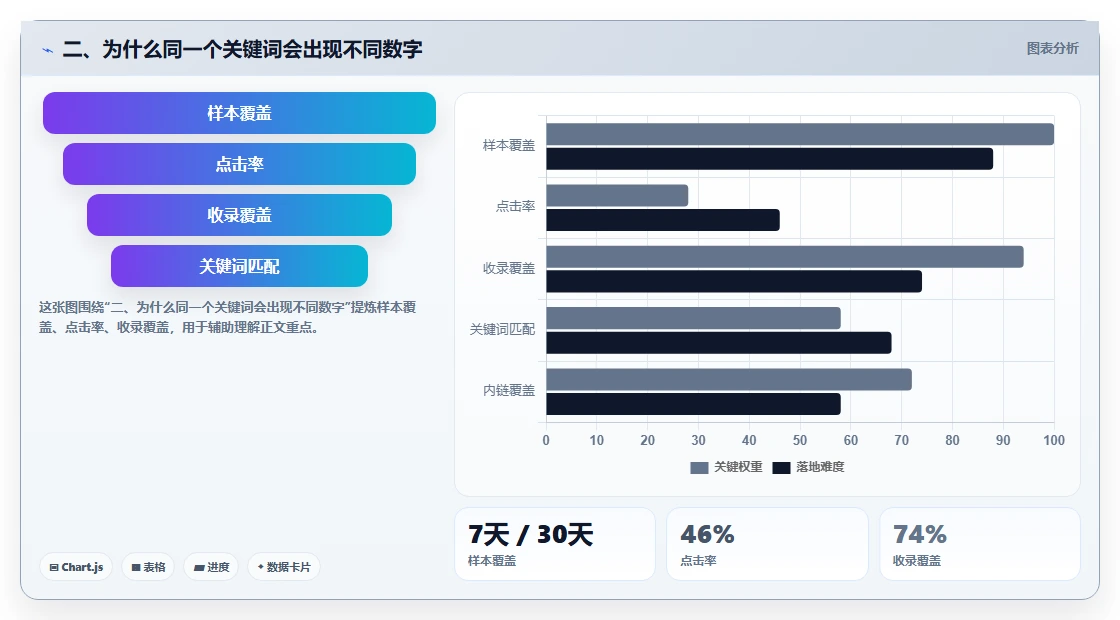The width and height of the screenshot is (1120, 620).
Task: Toggle the 落地难度 legend series
Action: point(809,467)
